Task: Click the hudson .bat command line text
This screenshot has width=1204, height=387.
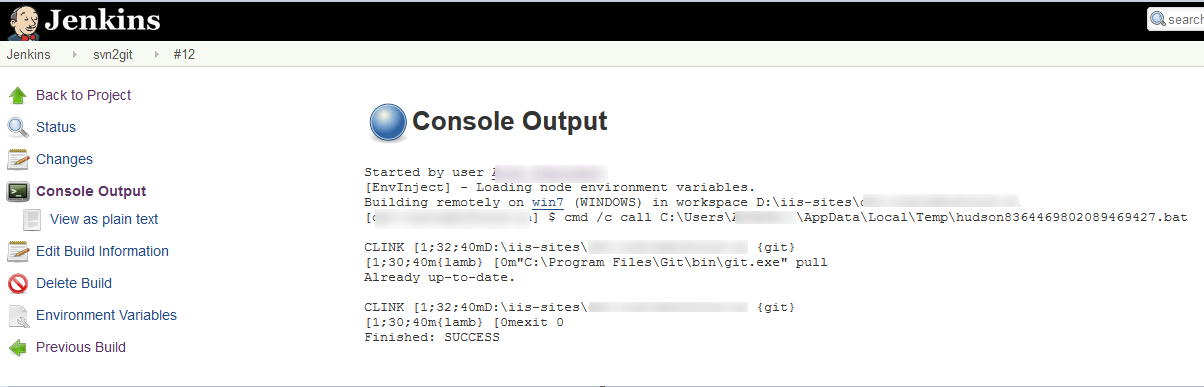Action: (x=775, y=217)
